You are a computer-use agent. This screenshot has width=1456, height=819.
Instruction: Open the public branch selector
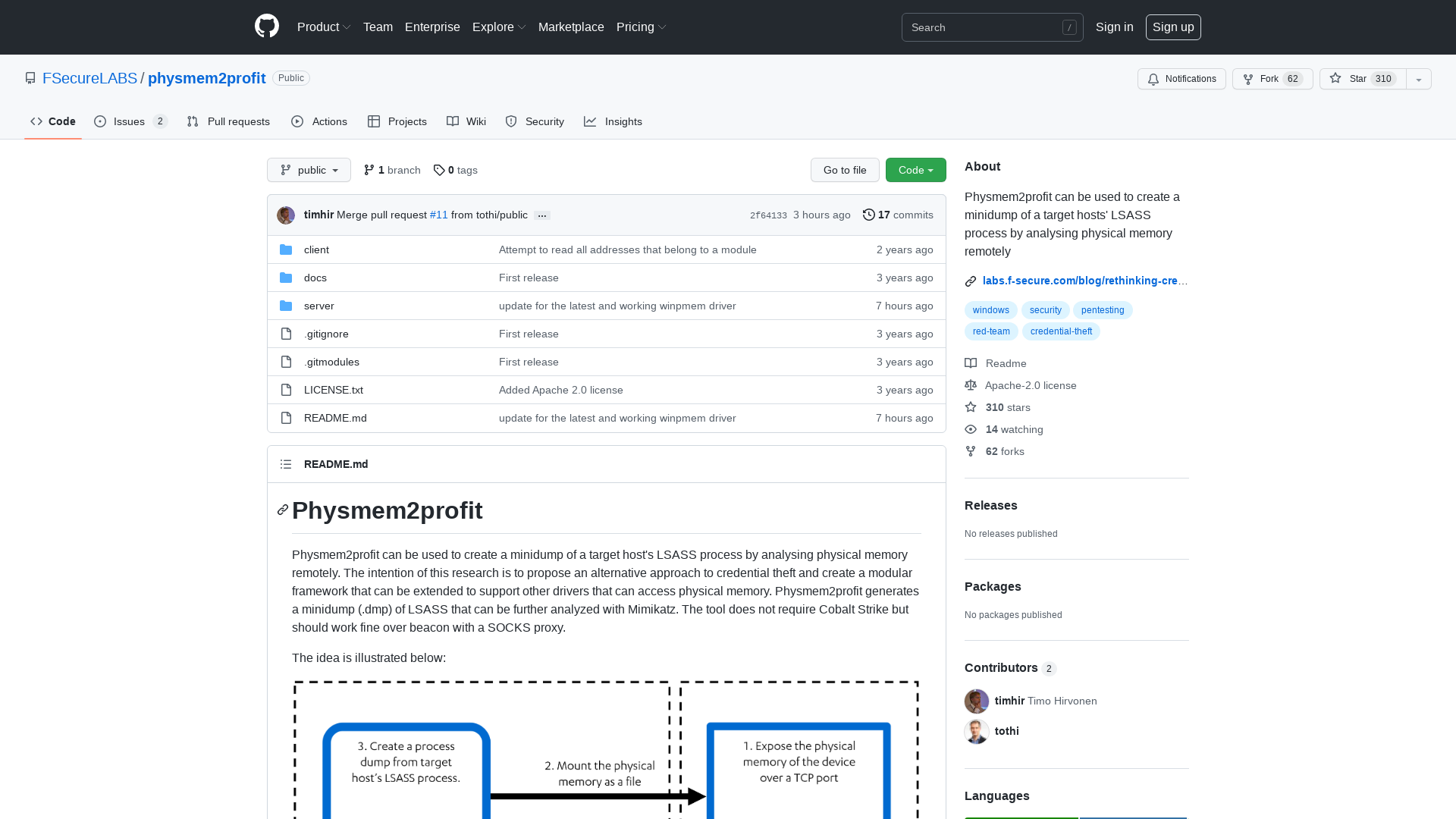[x=308, y=170]
